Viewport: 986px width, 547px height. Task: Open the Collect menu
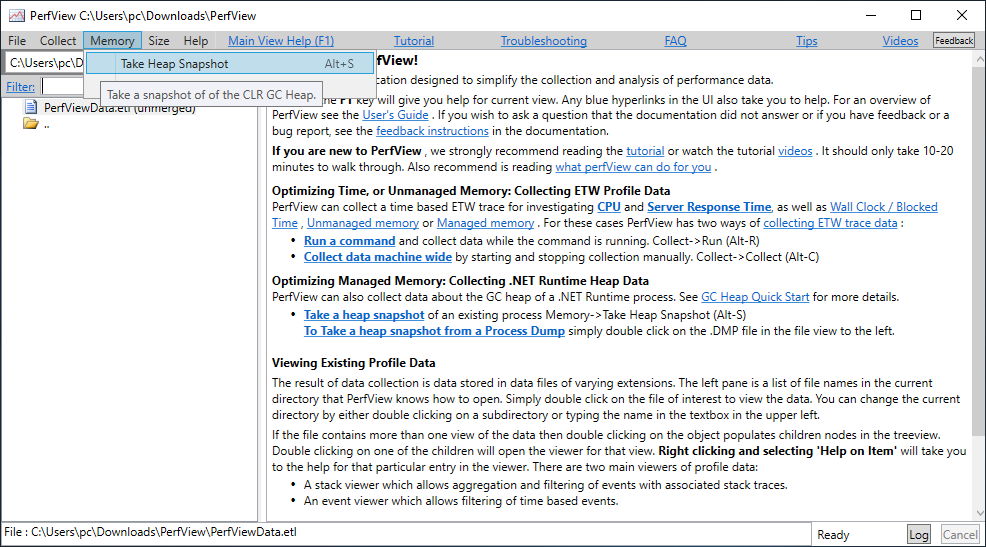click(58, 41)
